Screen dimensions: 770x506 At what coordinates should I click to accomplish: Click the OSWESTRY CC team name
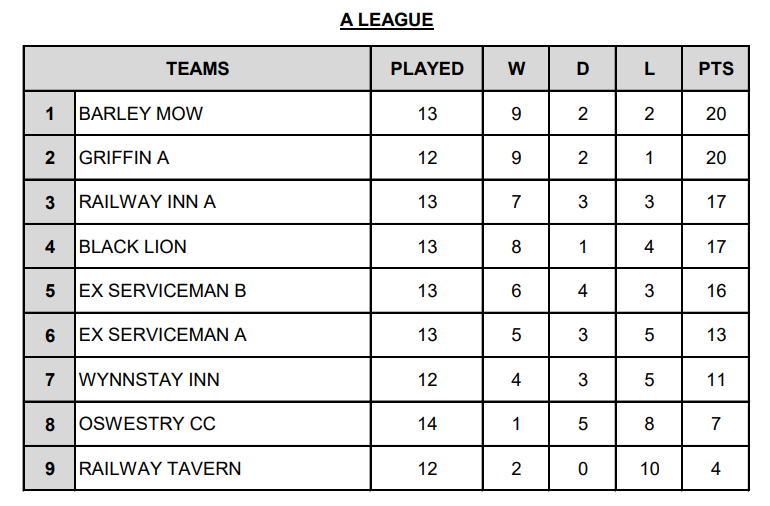[147, 424]
